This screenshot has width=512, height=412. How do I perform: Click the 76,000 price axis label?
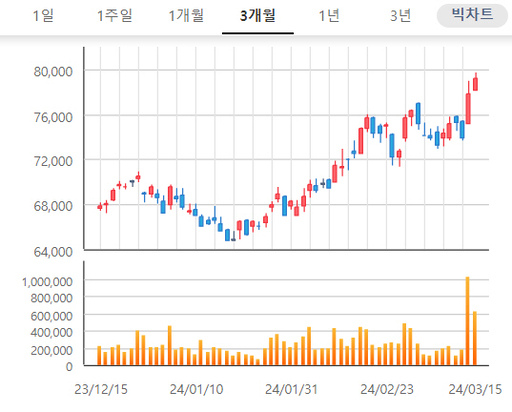click(53, 117)
